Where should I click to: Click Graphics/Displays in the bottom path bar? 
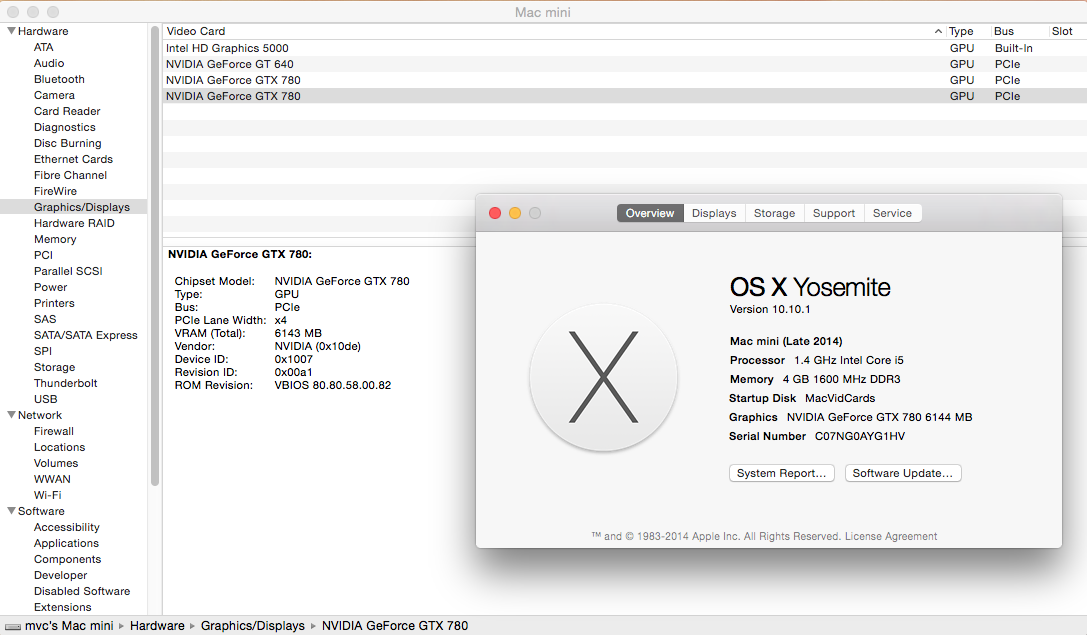pos(252,626)
